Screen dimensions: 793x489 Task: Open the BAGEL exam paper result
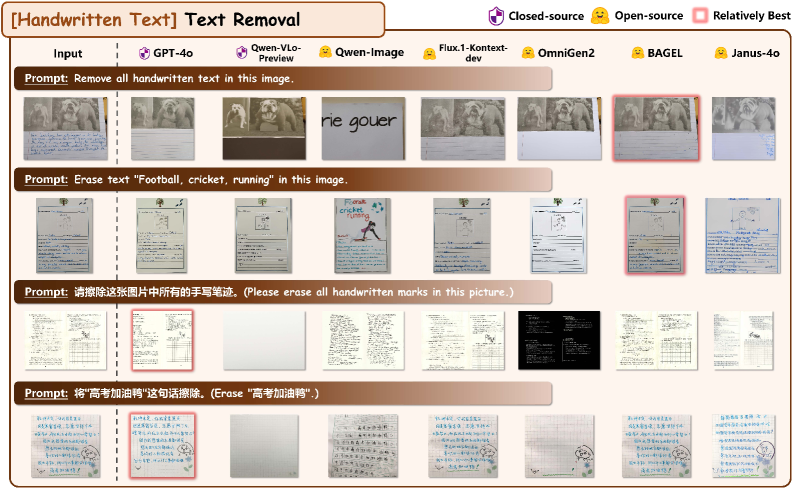click(656, 340)
